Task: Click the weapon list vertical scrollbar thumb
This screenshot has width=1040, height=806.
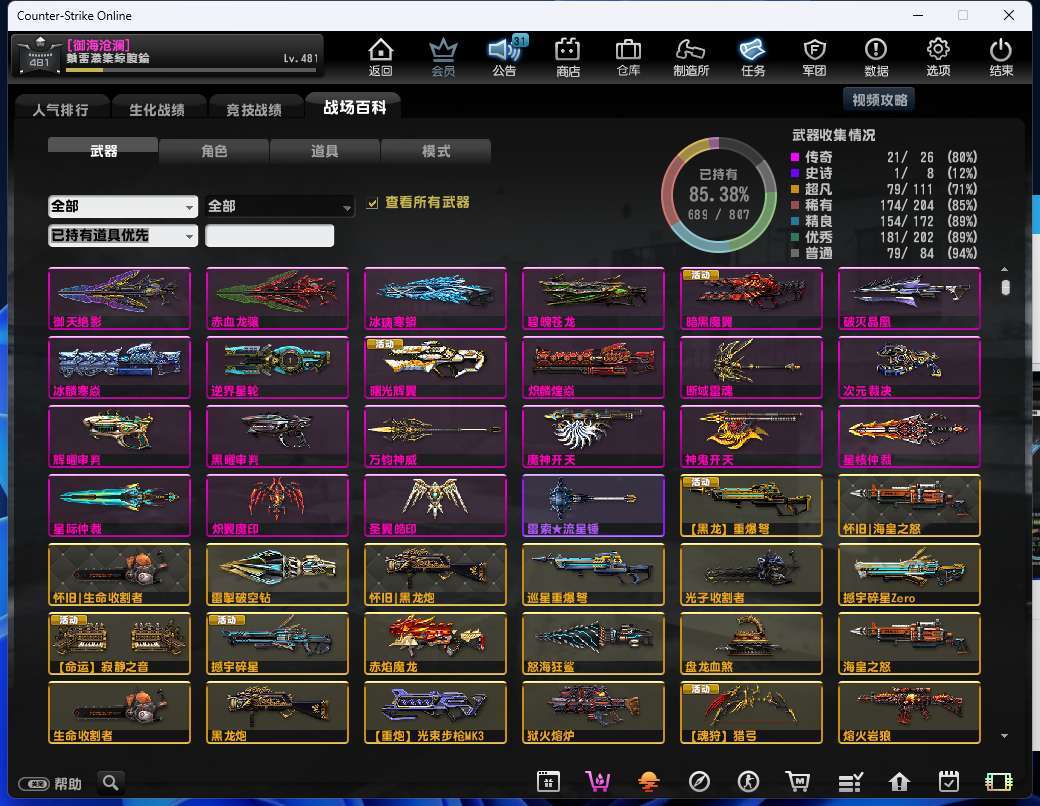Action: pos(1005,288)
